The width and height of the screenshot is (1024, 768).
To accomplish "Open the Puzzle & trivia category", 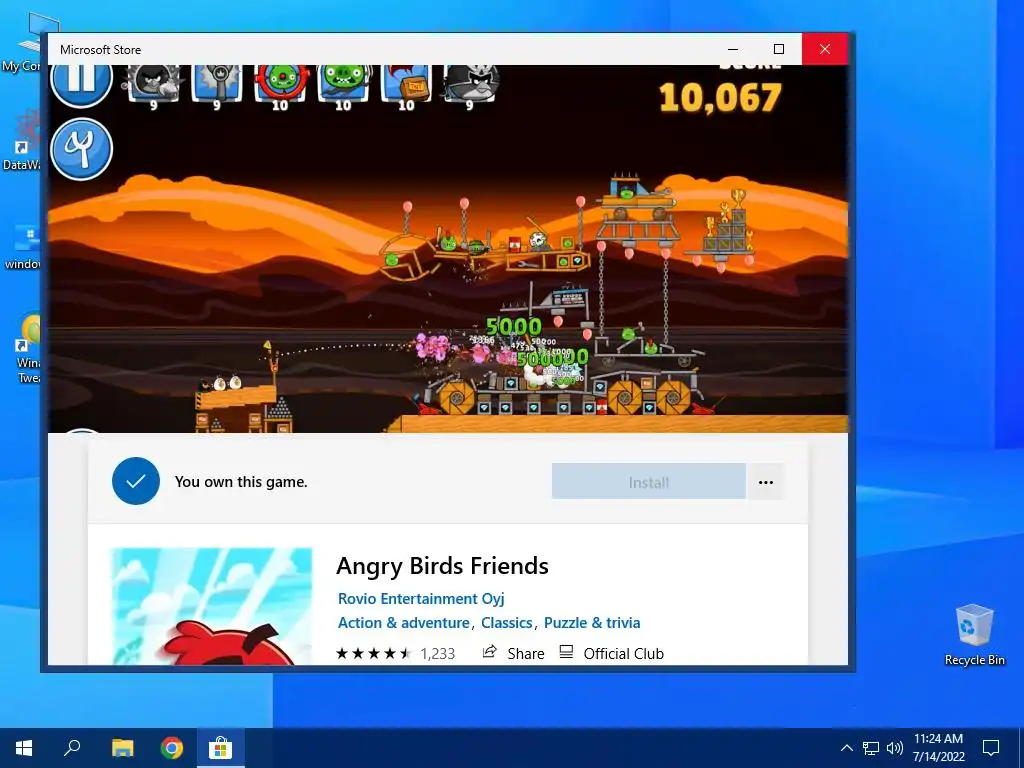I will coord(592,622).
